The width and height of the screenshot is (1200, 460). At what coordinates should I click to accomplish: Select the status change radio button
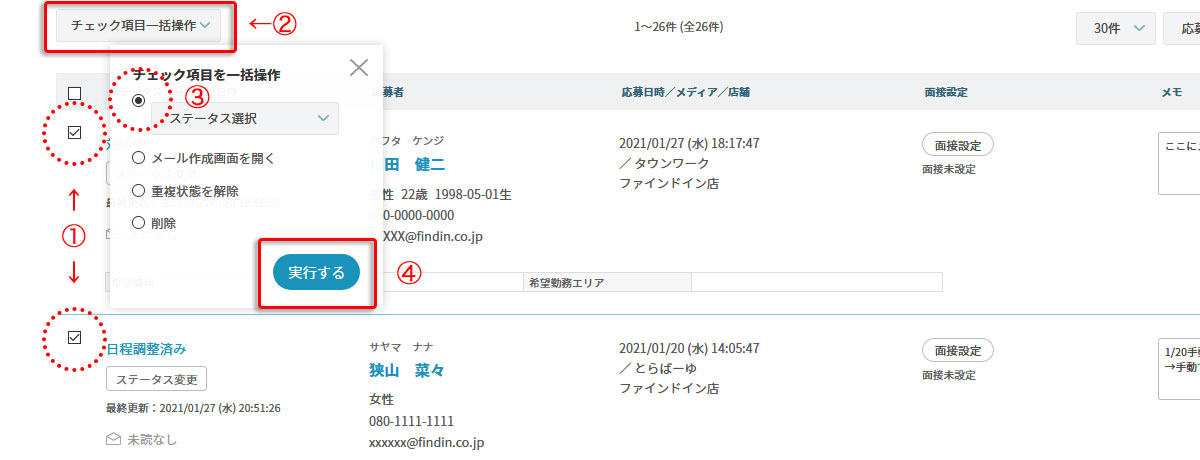coord(139,100)
